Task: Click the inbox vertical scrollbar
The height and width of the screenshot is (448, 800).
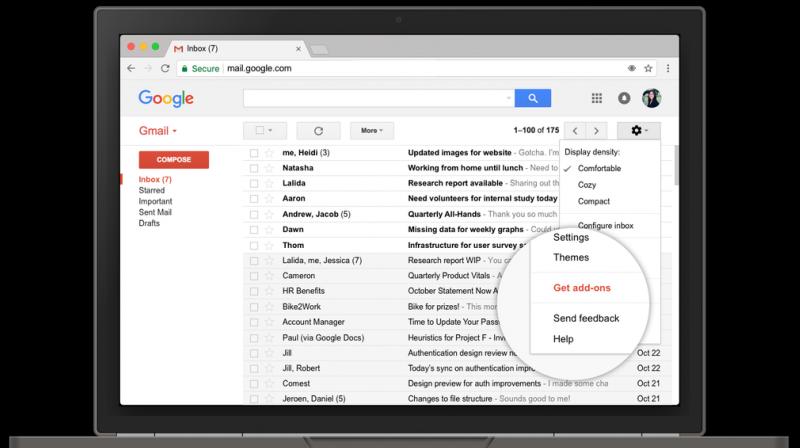Action: pyautogui.click(x=676, y=165)
